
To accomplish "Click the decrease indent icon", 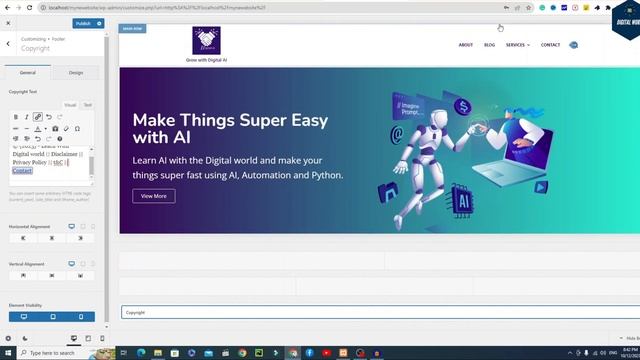I will pos(16,139).
